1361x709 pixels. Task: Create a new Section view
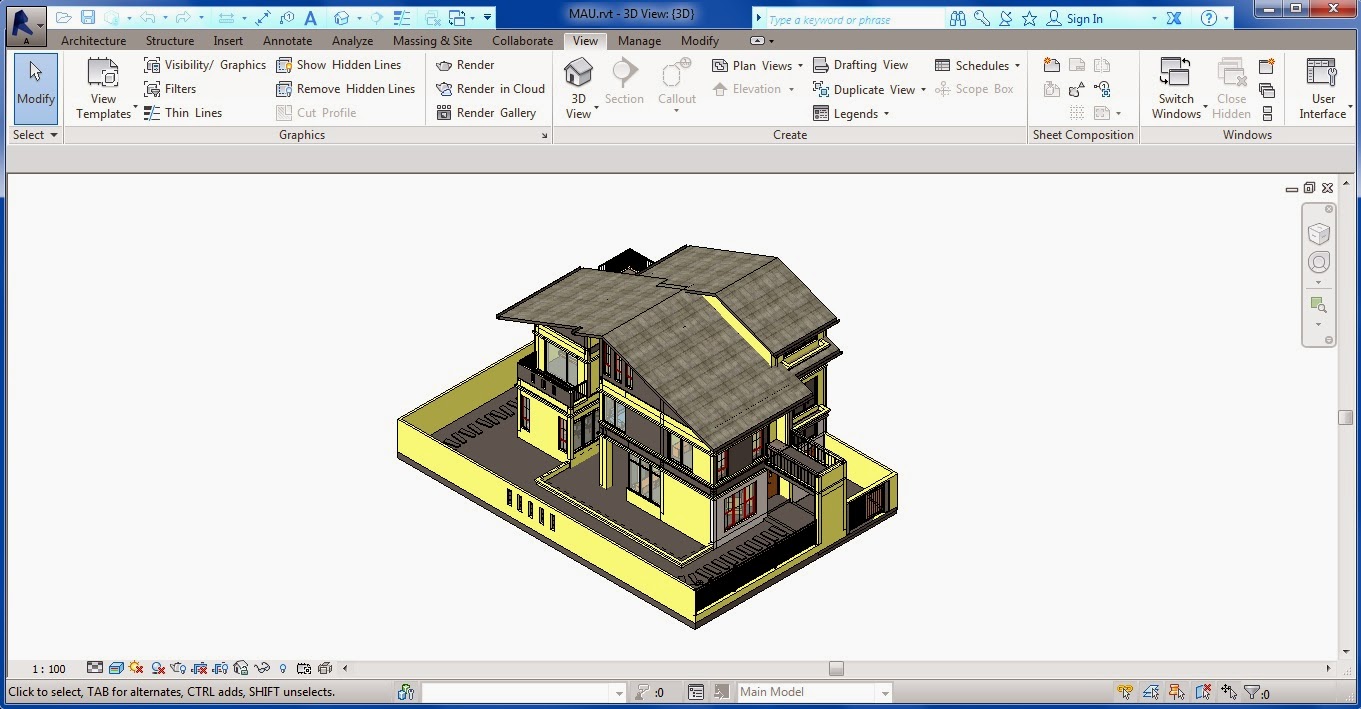624,85
